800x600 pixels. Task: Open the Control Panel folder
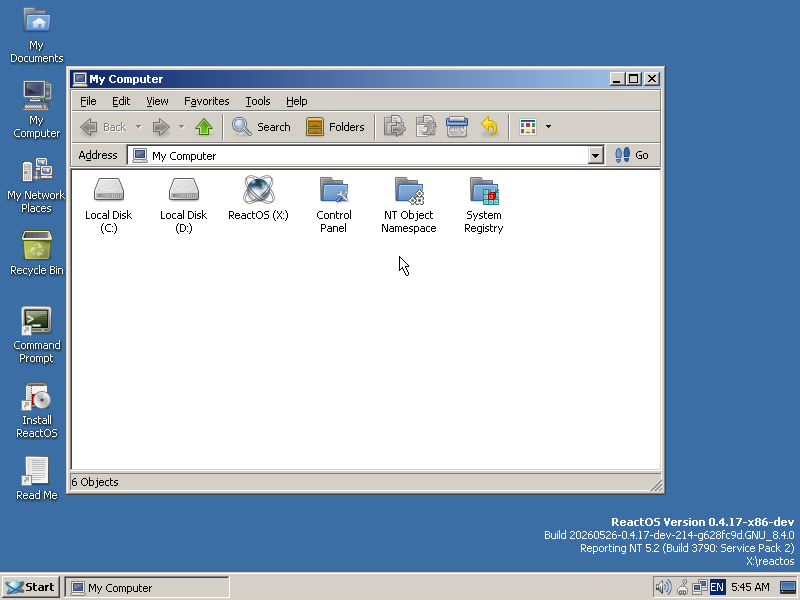tap(334, 205)
